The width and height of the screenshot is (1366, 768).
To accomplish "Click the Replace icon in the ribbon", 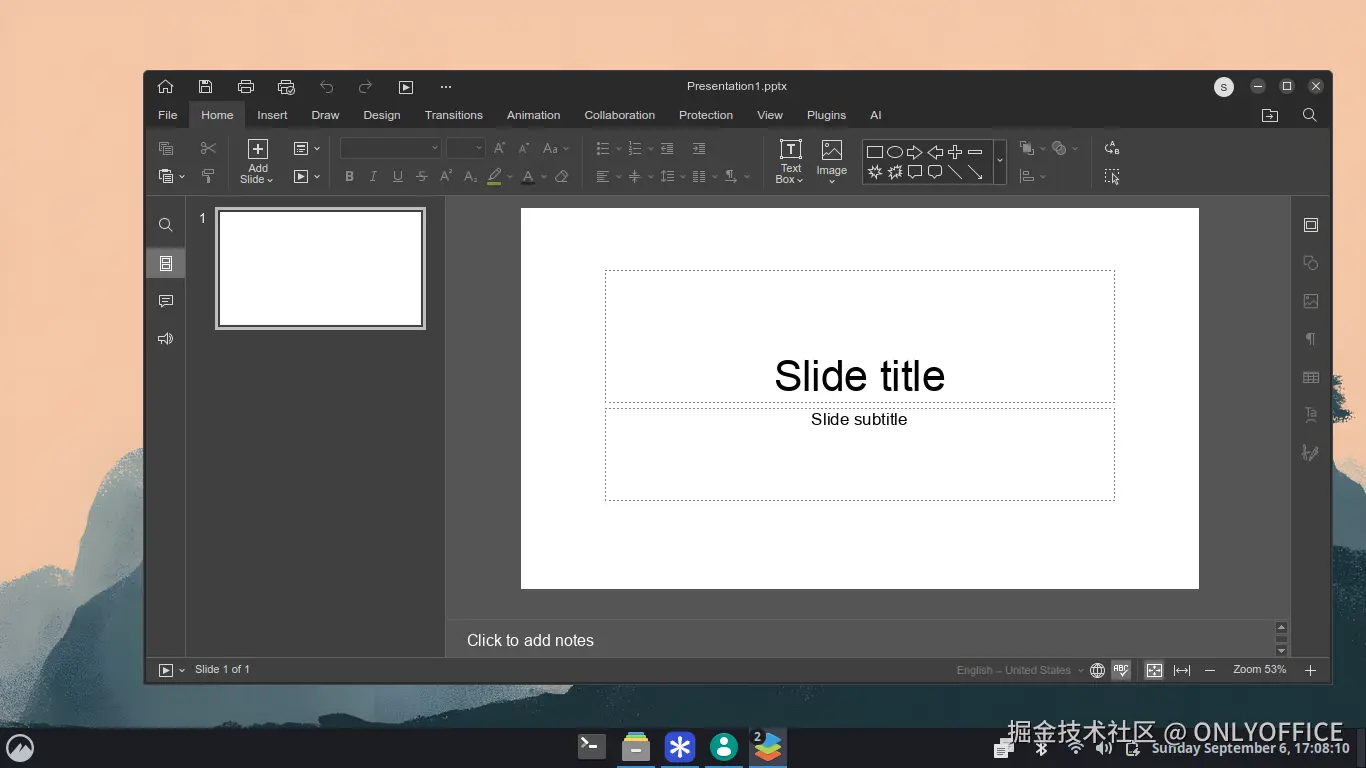I will point(1111,148).
